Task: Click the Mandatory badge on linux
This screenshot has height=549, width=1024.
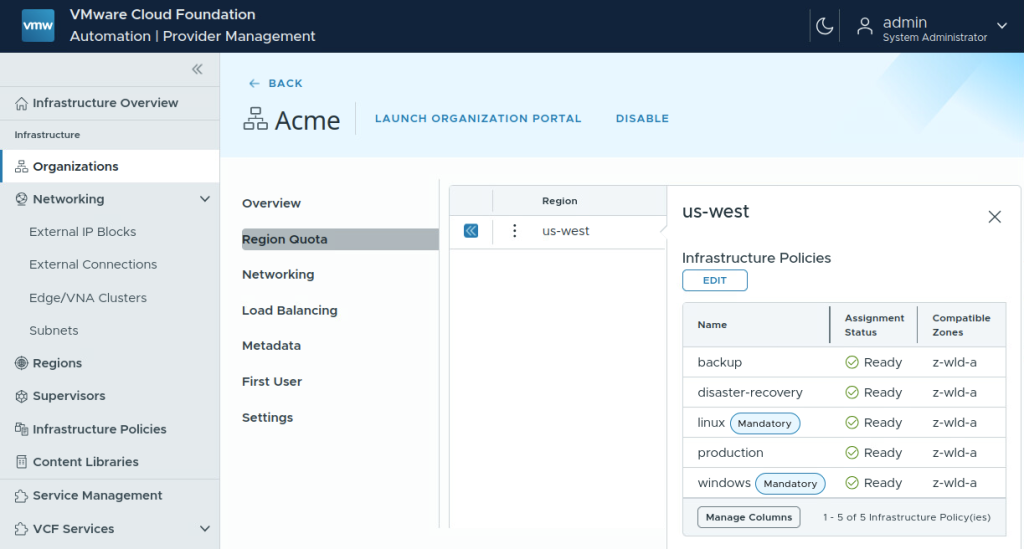Action: pos(765,423)
